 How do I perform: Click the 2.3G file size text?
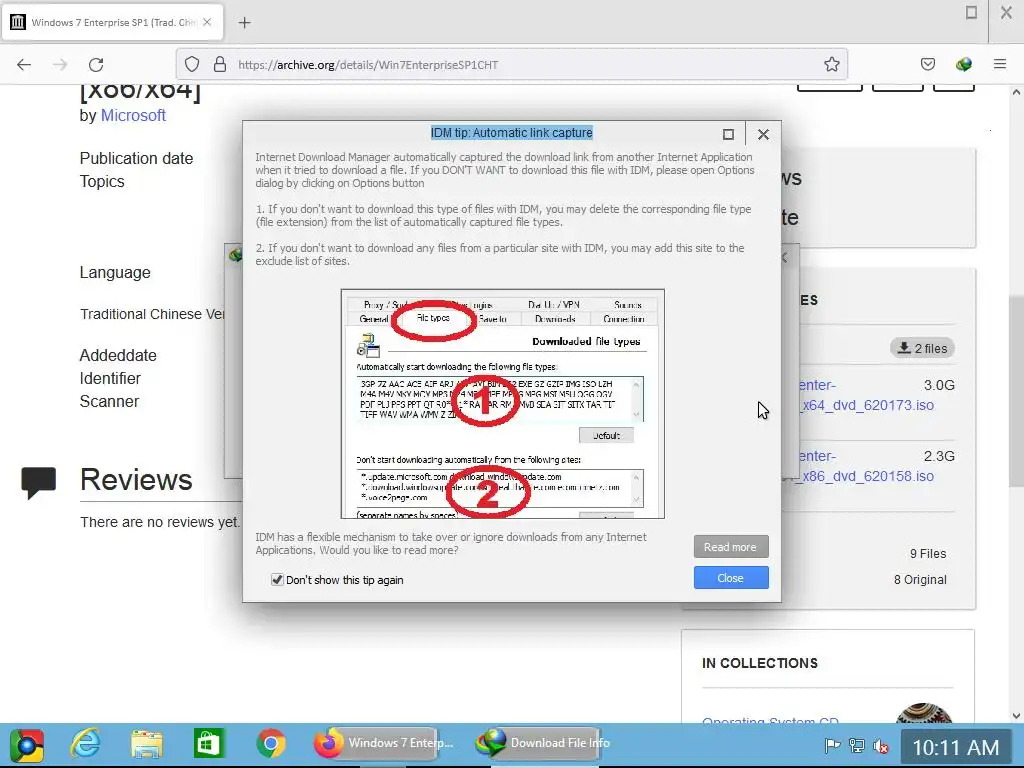click(x=939, y=456)
